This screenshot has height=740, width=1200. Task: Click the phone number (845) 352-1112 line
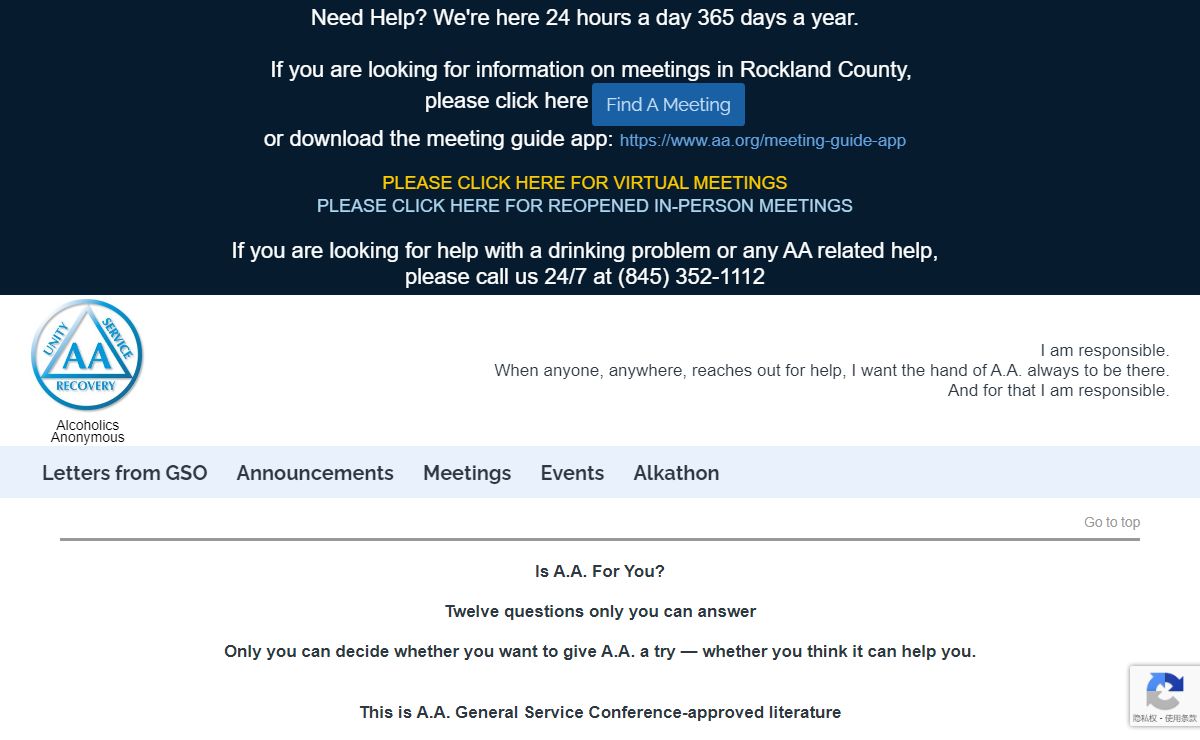click(x=585, y=277)
